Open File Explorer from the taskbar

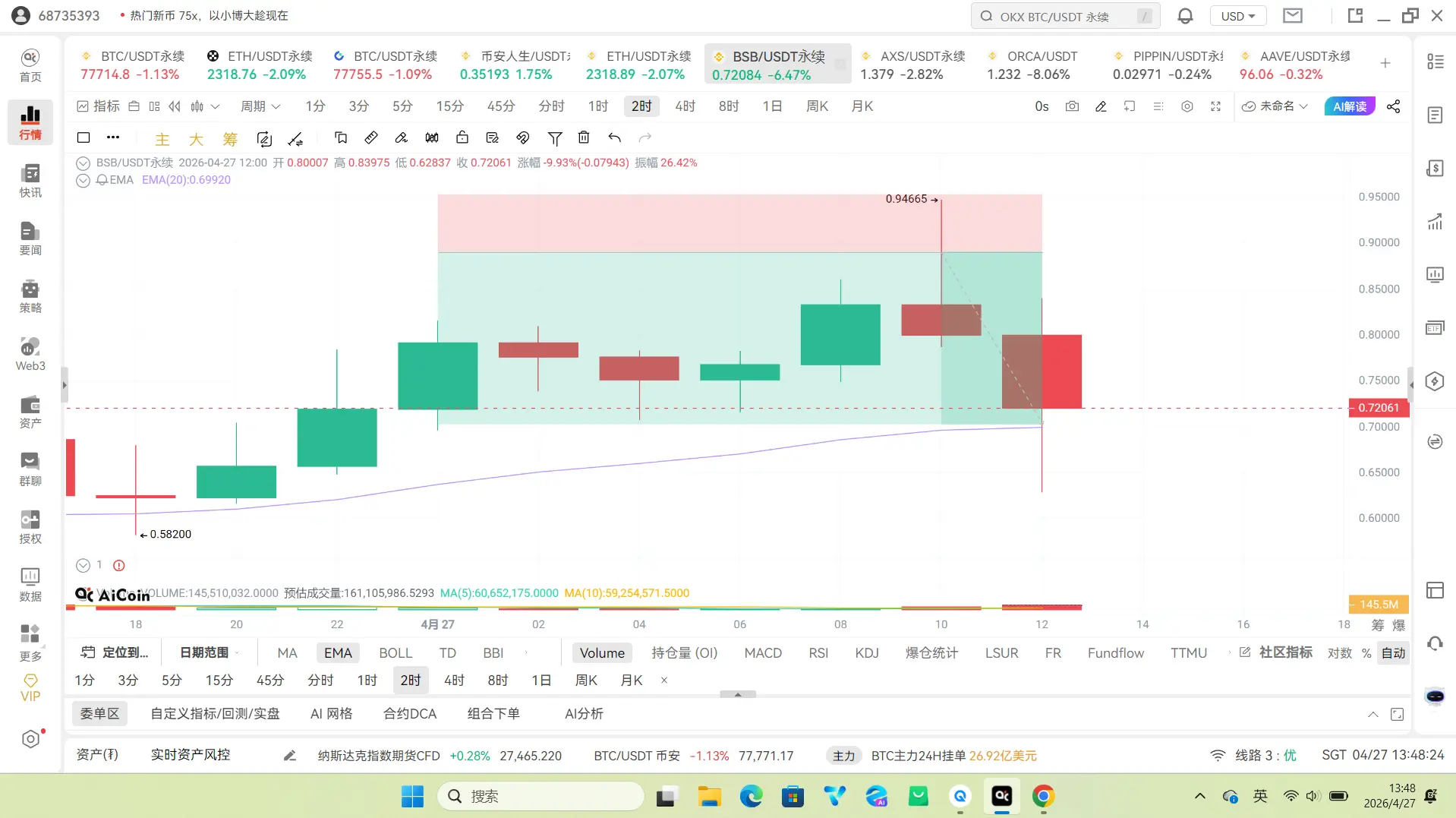coord(709,796)
